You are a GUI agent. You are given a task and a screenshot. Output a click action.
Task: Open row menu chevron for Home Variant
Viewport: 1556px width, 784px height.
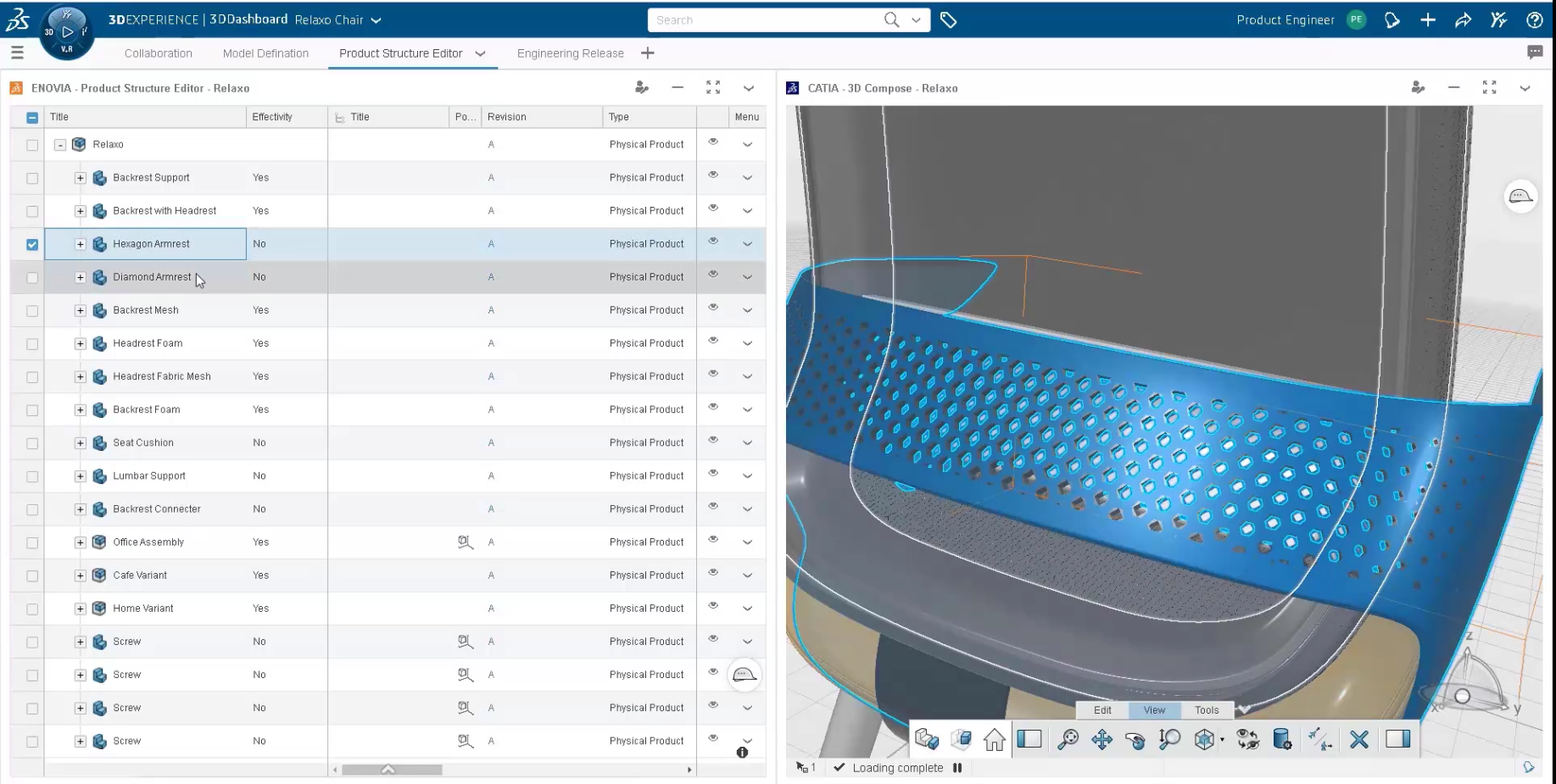747,609
